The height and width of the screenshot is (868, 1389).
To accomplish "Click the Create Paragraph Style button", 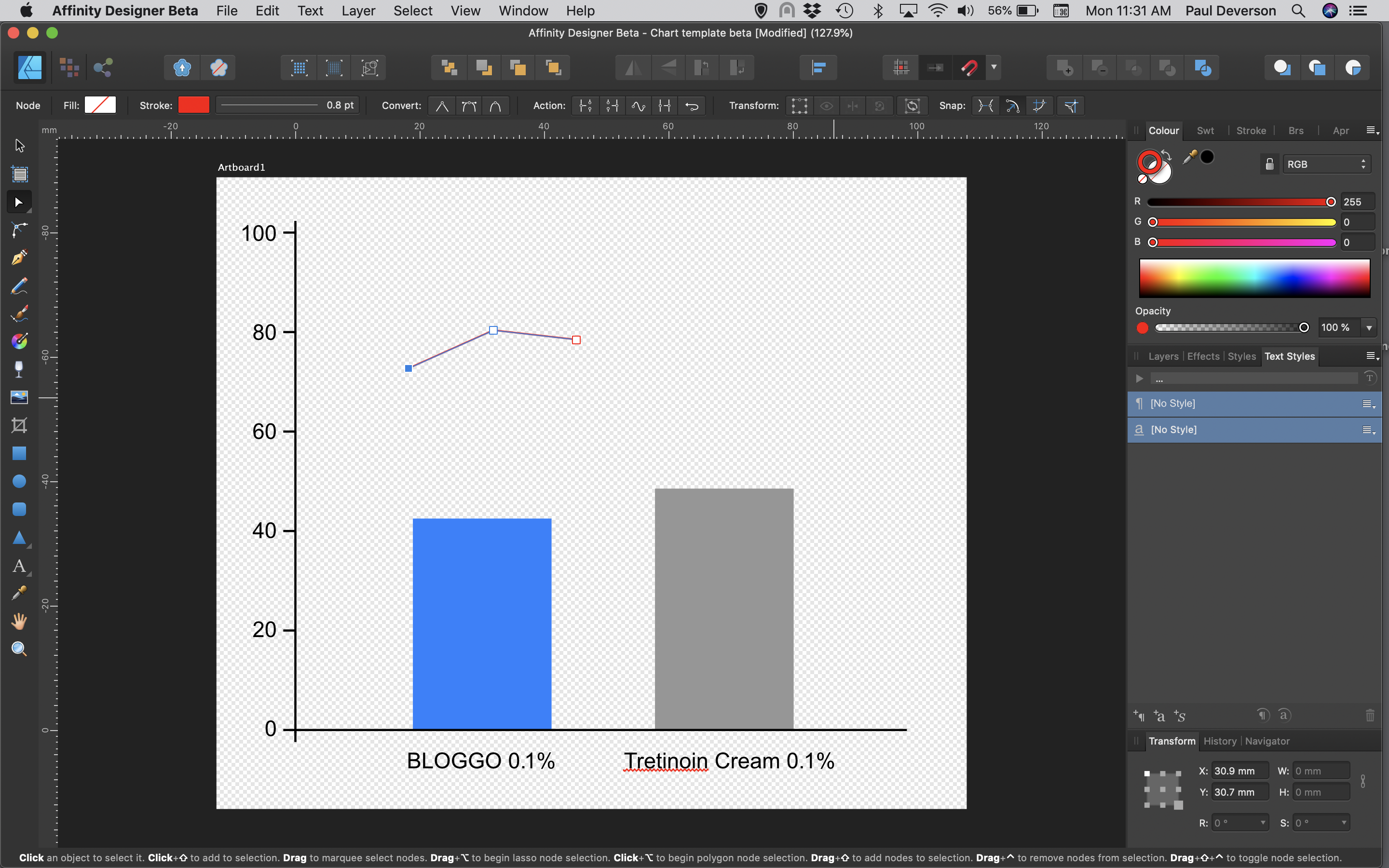I will click(x=1139, y=716).
